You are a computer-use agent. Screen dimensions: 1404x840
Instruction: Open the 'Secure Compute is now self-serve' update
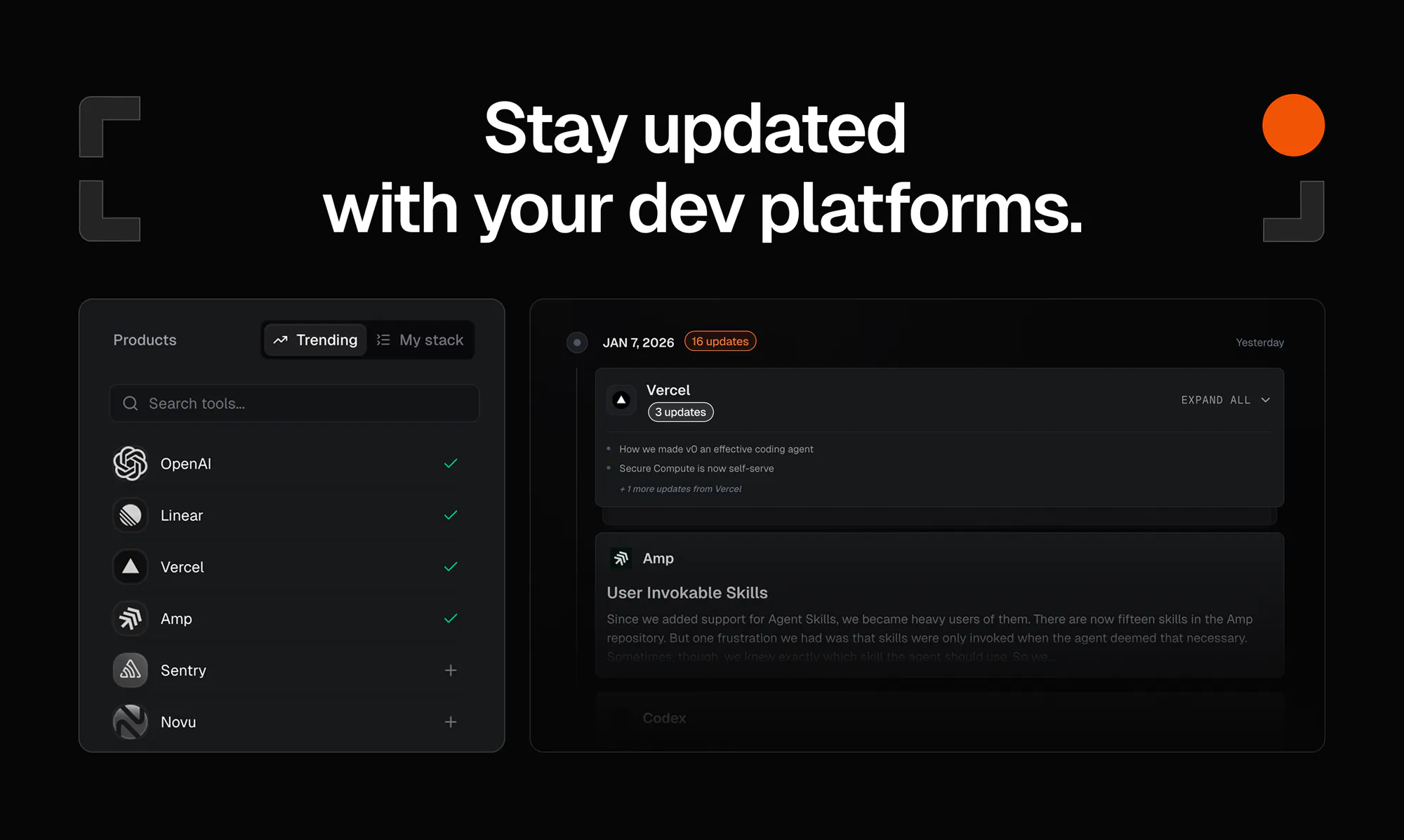coord(696,468)
